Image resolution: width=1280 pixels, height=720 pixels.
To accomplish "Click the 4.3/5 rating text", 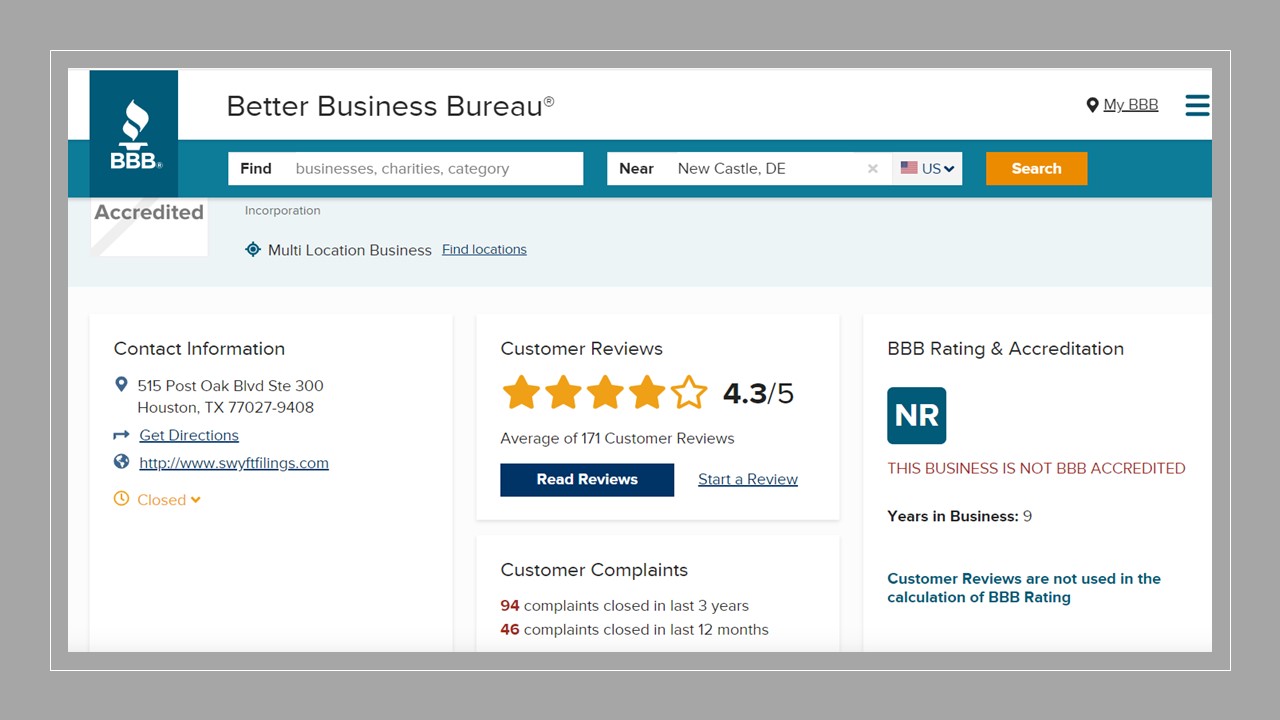I will pyautogui.click(x=758, y=394).
